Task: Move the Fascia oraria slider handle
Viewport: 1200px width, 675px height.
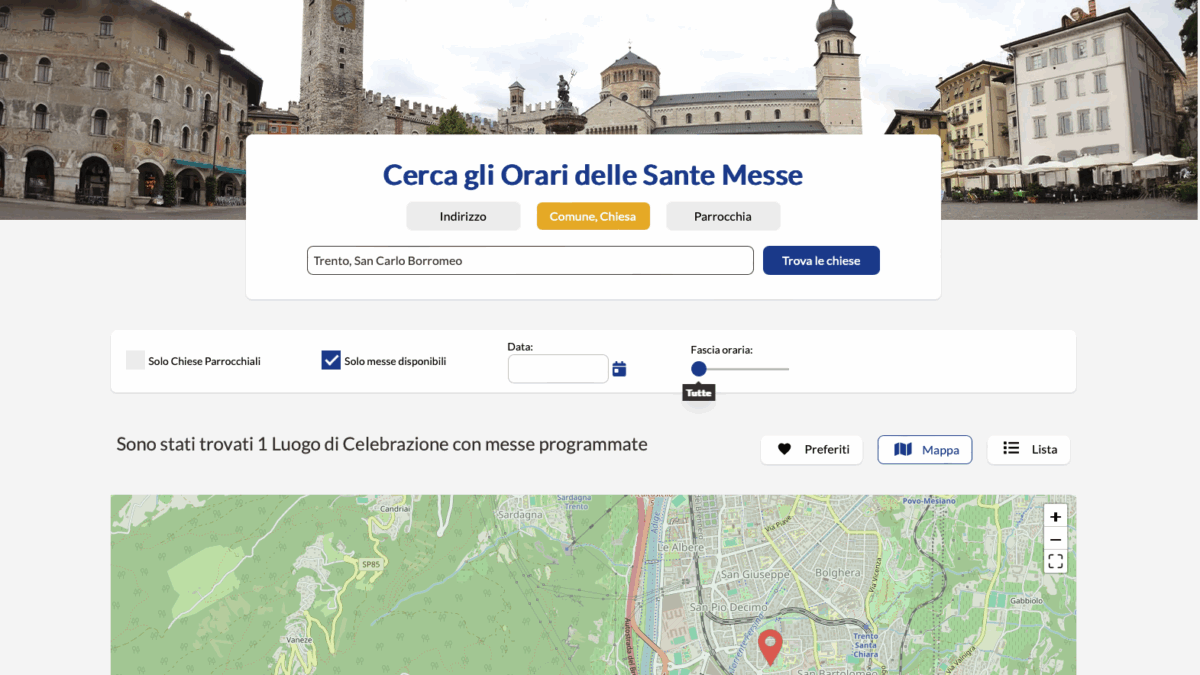Action: (698, 368)
